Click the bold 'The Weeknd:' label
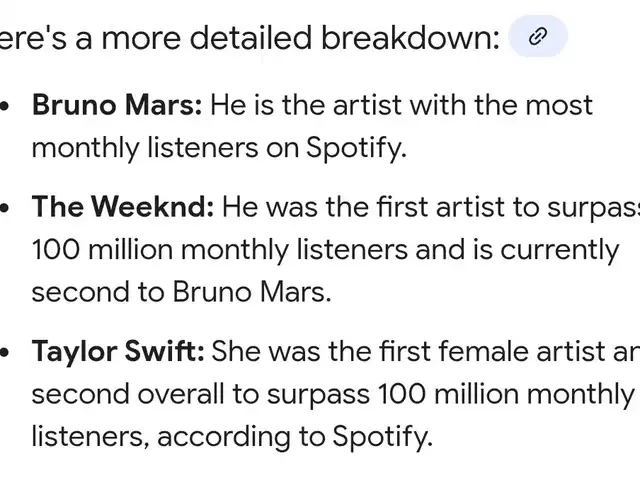The height and width of the screenshot is (480, 640). coord(122,207)
